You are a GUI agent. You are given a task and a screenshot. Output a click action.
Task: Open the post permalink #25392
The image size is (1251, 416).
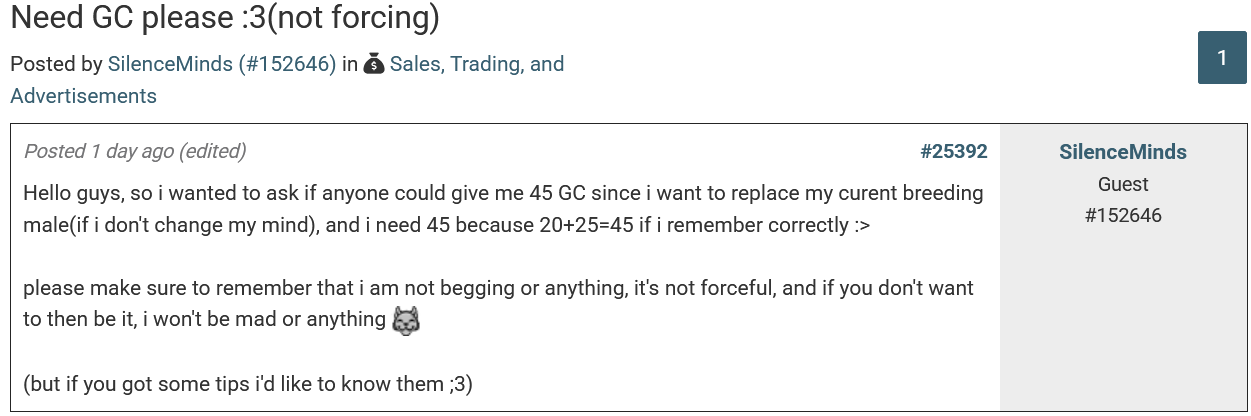tap(953, 151)
